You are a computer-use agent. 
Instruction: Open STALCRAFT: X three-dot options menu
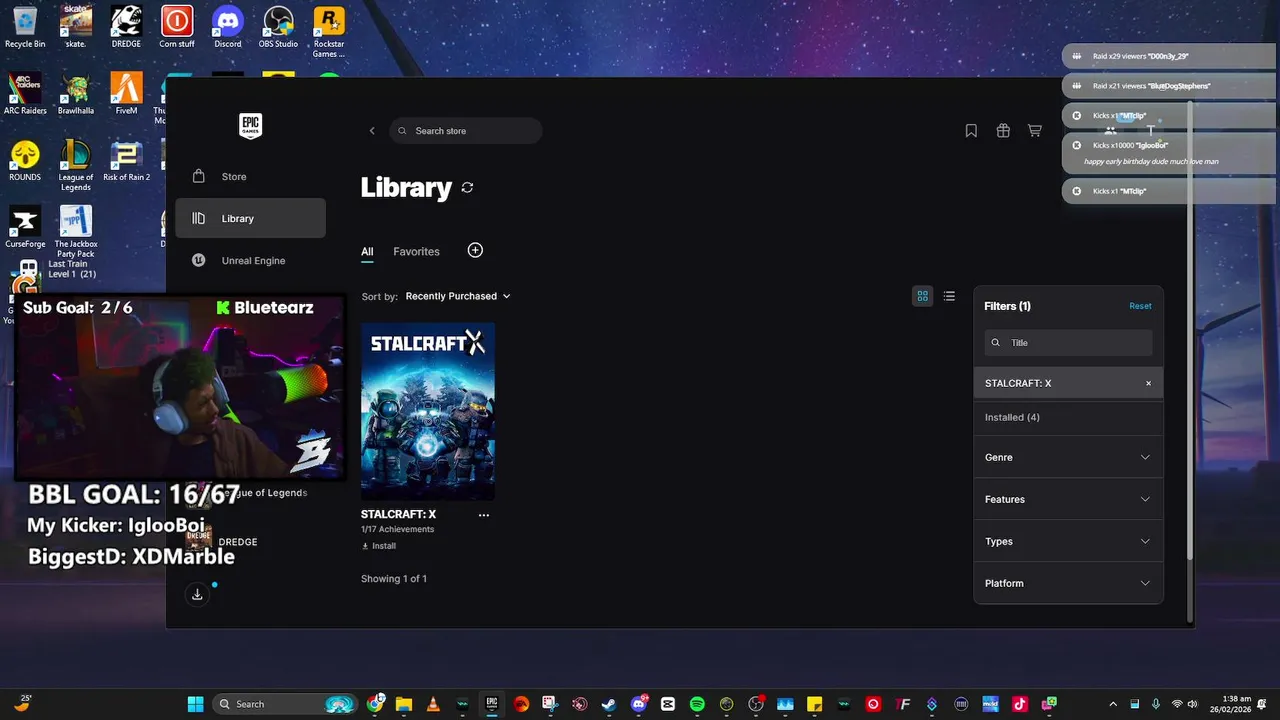coord(484,515)
